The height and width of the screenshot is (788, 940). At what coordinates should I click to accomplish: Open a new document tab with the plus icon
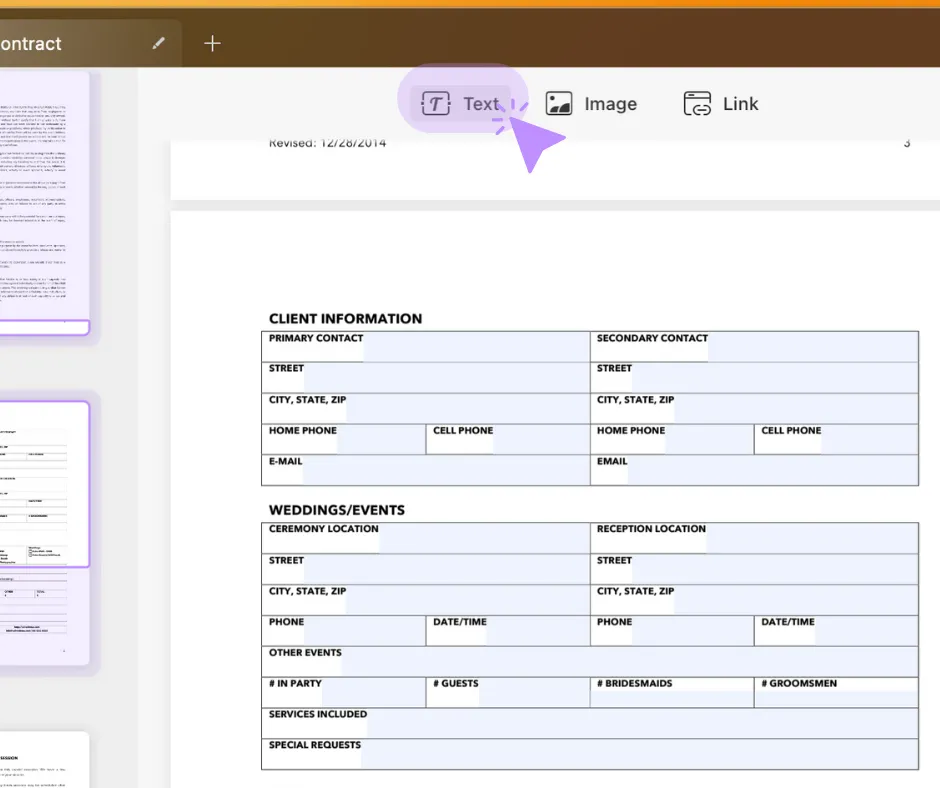(212, 43)
